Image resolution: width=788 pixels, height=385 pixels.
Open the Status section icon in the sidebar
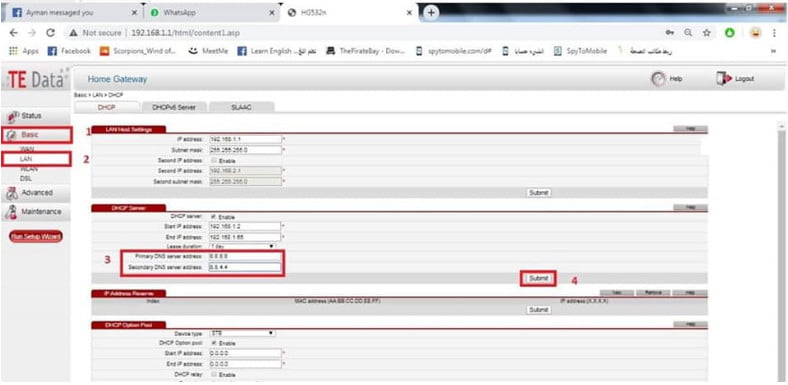click(x=13, y=116)
